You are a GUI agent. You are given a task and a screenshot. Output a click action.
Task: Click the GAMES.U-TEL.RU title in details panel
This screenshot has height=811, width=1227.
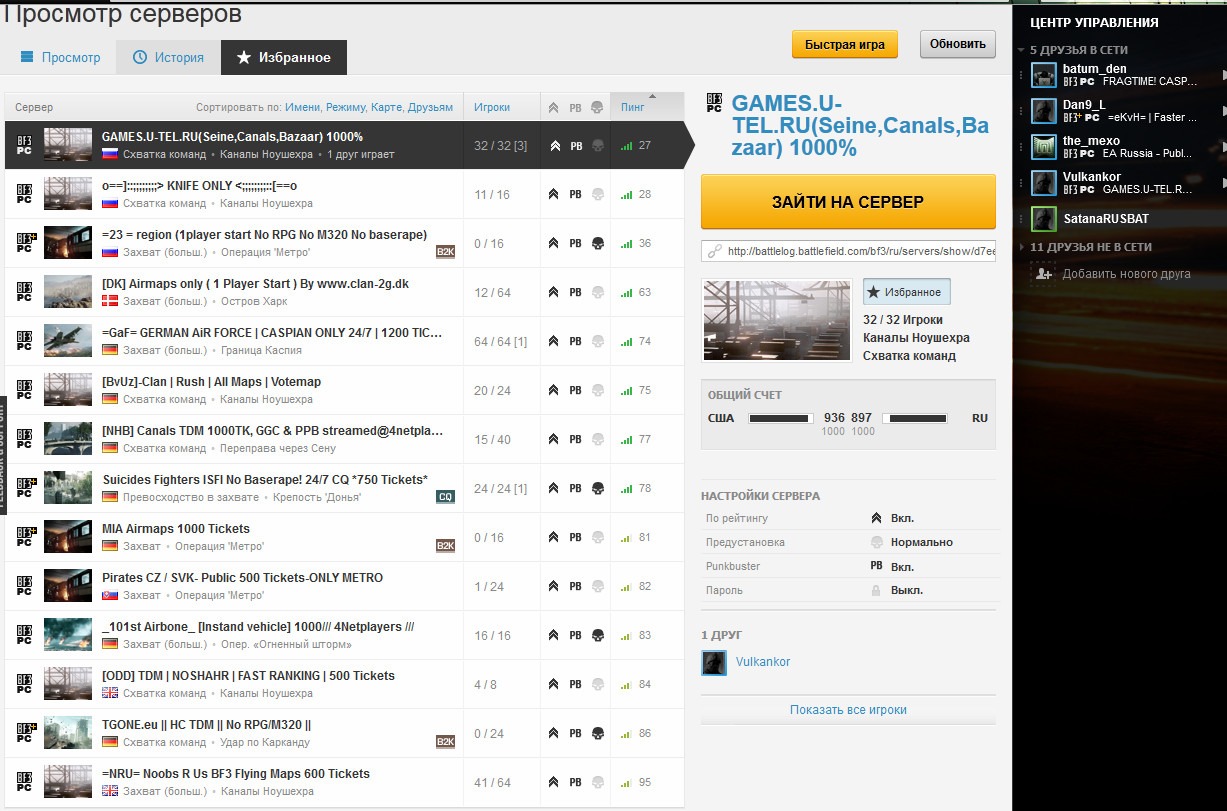860,125
